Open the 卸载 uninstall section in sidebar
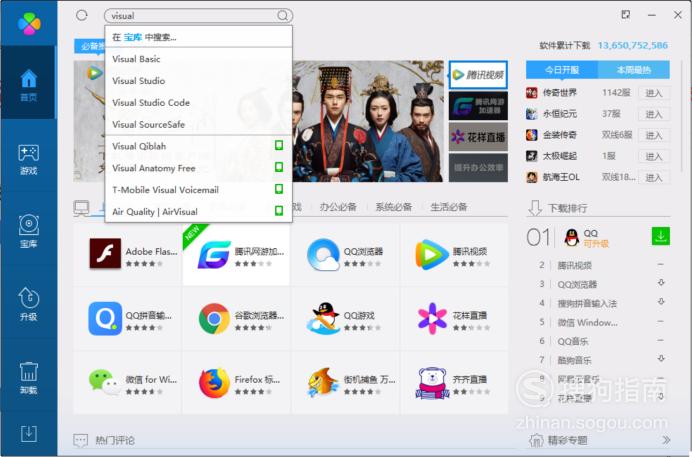The height and width of the screenshot is (457, 692). click(x=29, y=378)
